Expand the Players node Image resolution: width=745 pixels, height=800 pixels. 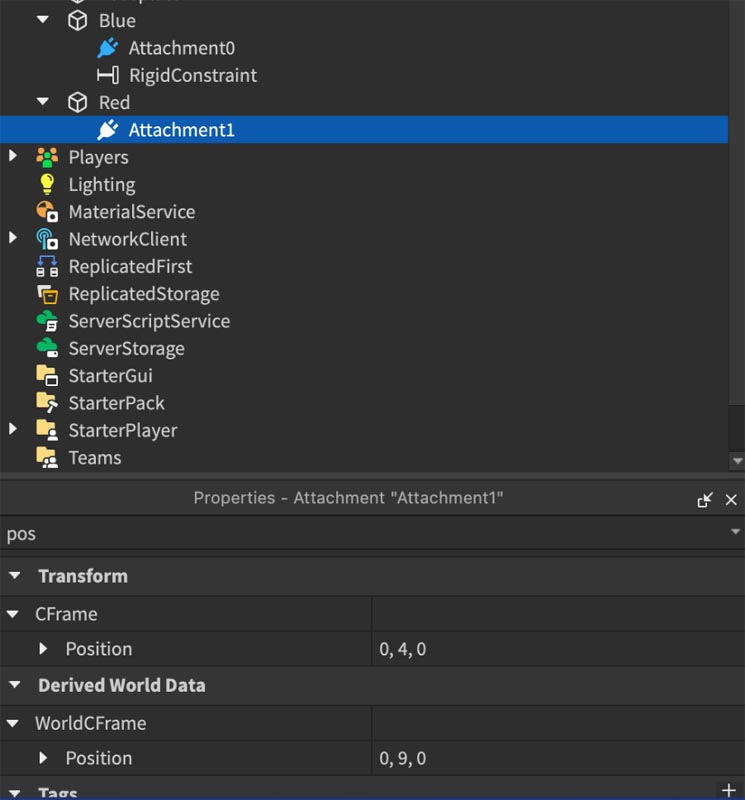[13, 156]
